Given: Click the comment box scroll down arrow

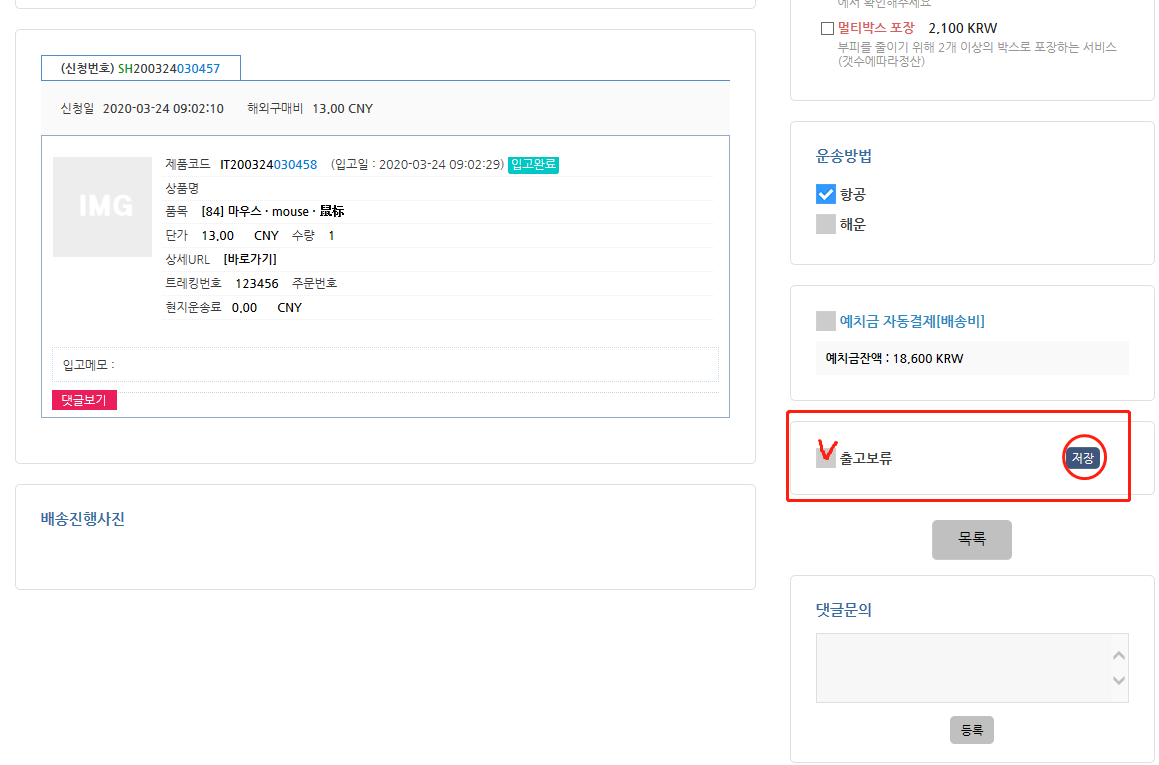Looking at the screenshot, I should pyautogui.click(x=1119, y=680).
